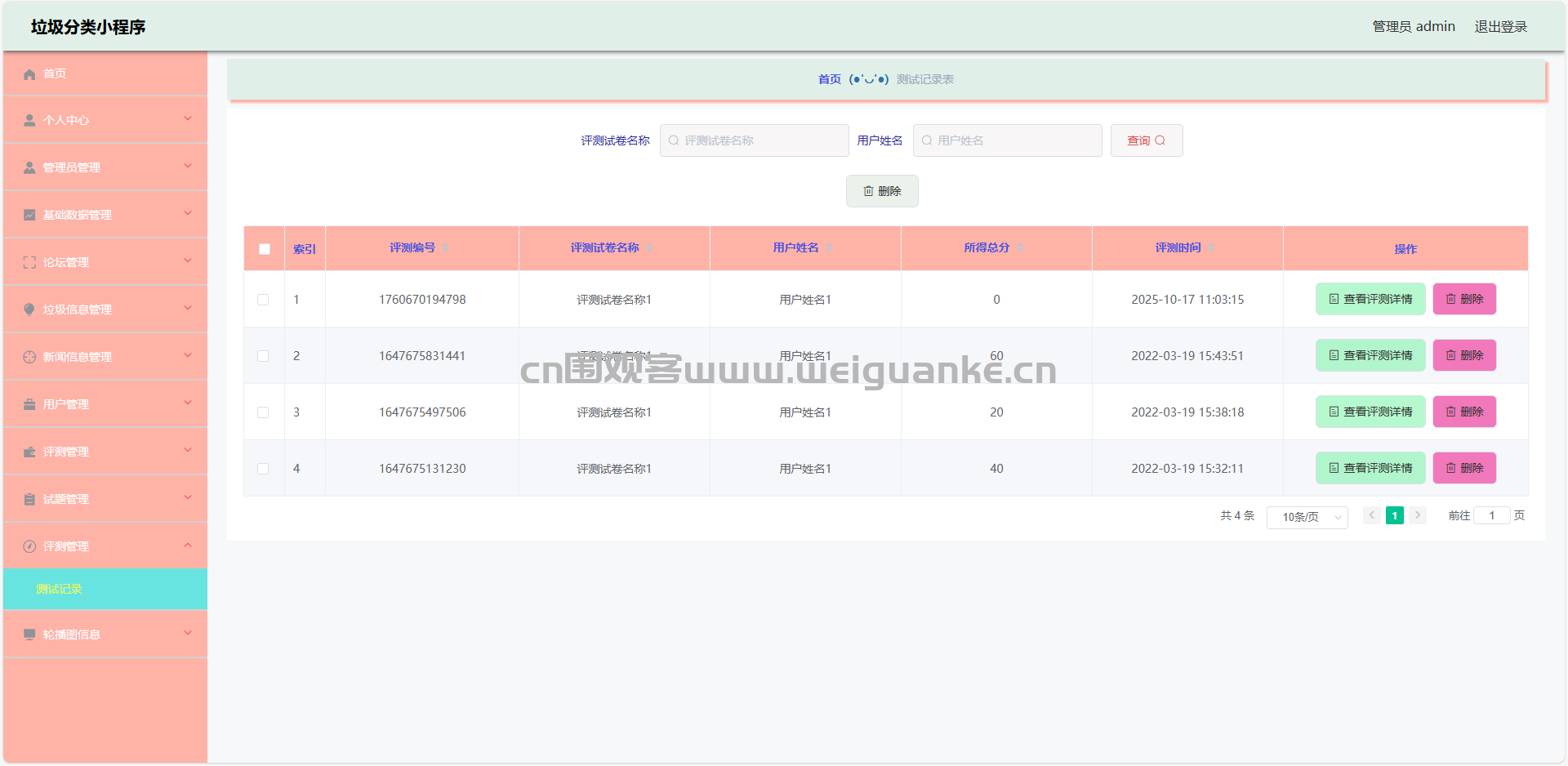Delete the record in row 4
This screenshot has width=1568, height=766.
coord(1464,468)
